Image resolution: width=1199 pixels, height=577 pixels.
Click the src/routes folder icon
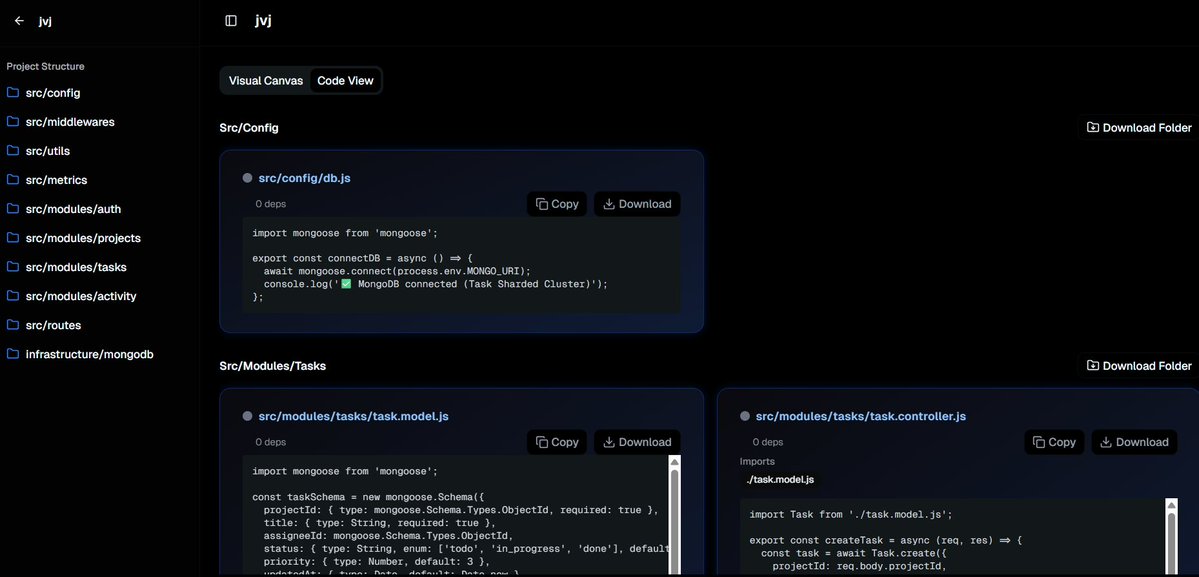[13, 325]
